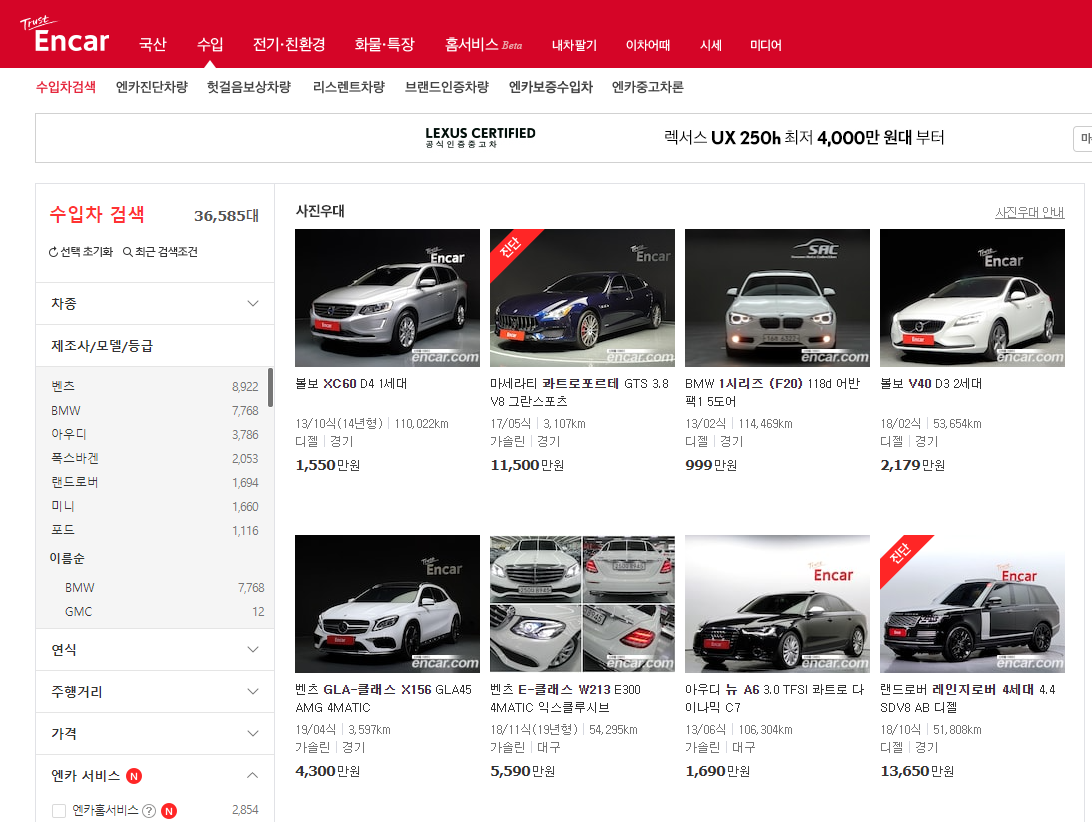Click the 사진우대 안내 link
Screen dimensions: 1092x822
click(x=1029, y=212)
